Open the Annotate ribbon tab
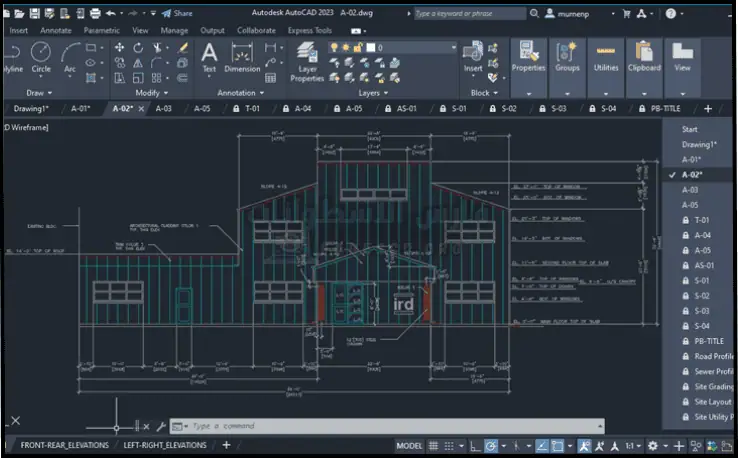Viewport: 738px width, 458px height. tap(55, 30)
